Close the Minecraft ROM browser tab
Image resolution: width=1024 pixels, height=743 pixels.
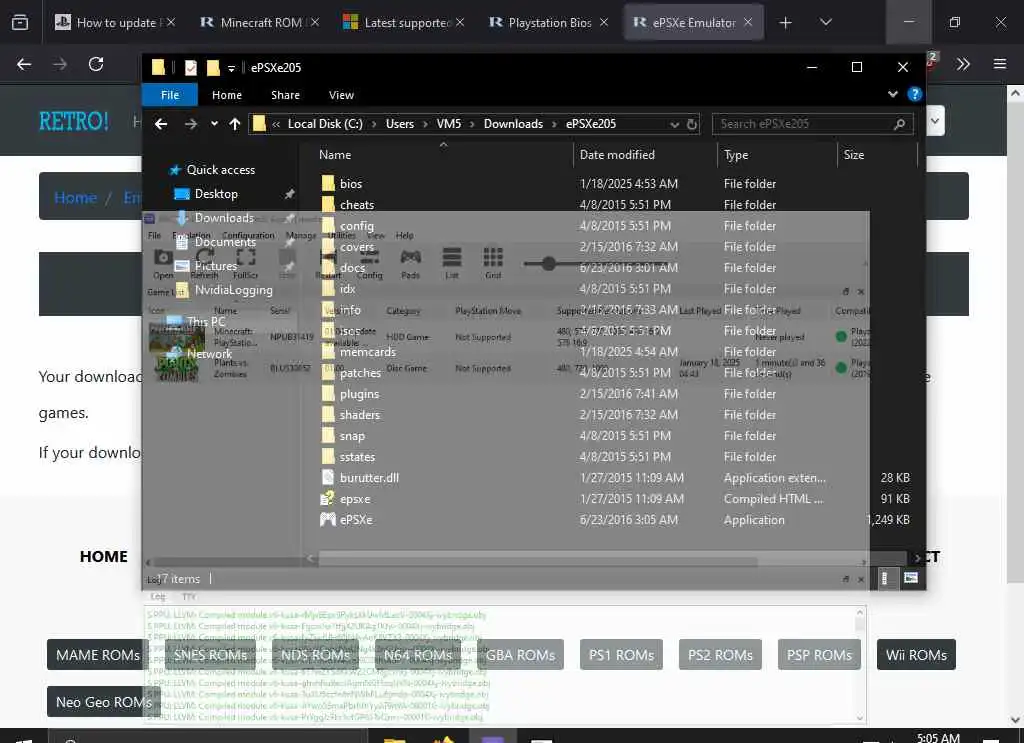315,22
